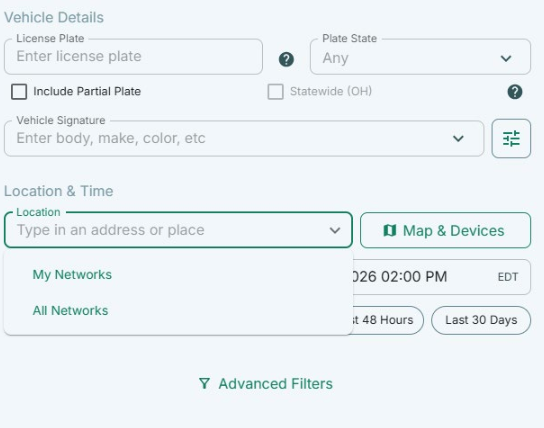This screenshot has height=428, width=544.
Task: Click the end date-time field showing 02:00 PM
Action: tap(441, 277)
